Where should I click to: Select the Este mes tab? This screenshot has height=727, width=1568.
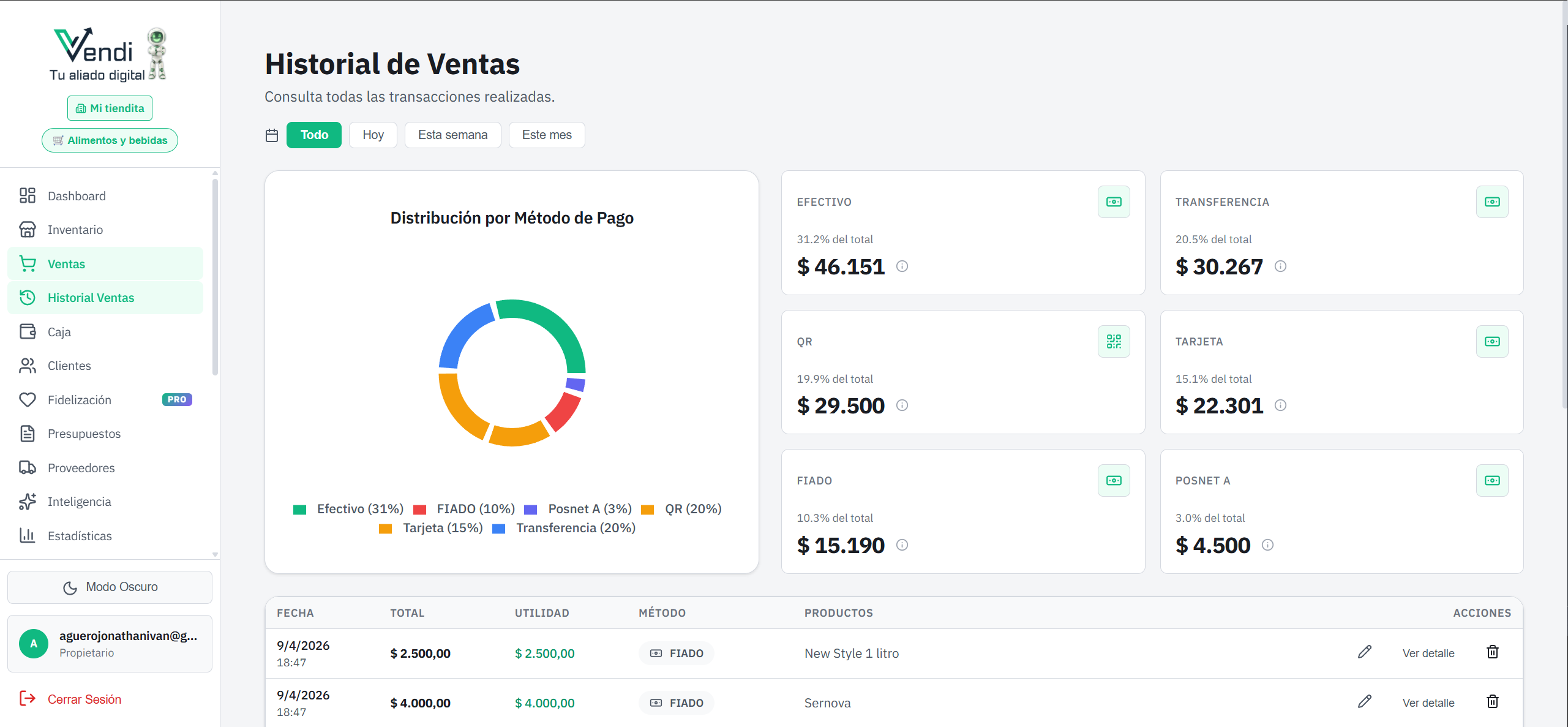(546, 135)
